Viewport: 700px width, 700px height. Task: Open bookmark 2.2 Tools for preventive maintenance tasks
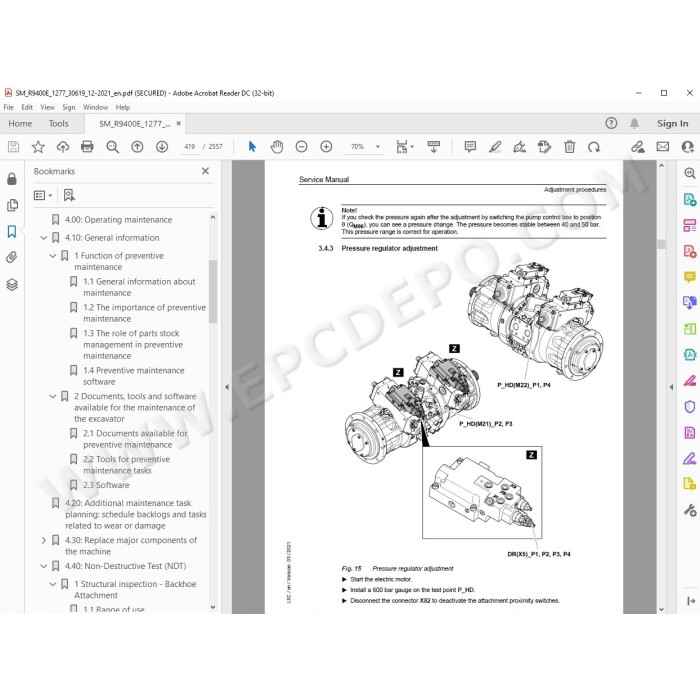[126, 465]
